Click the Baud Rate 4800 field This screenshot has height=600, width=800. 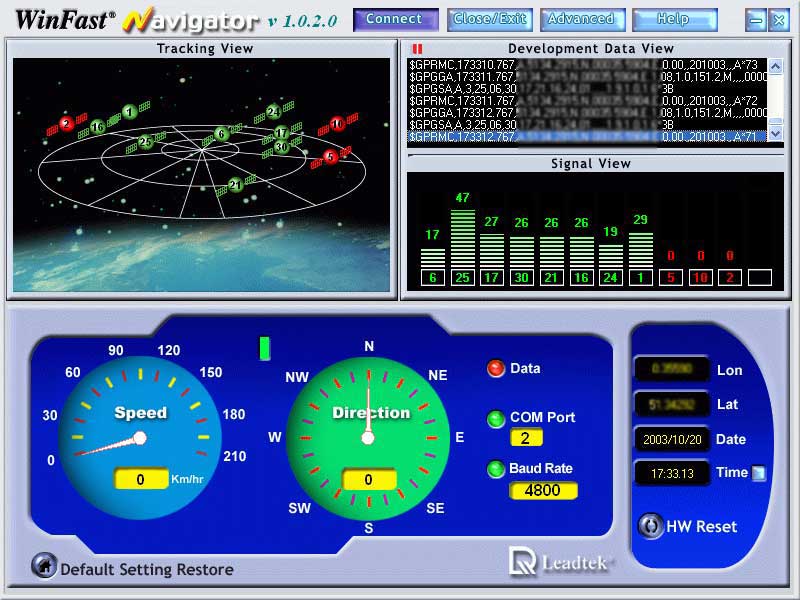[x=543, y=490]
